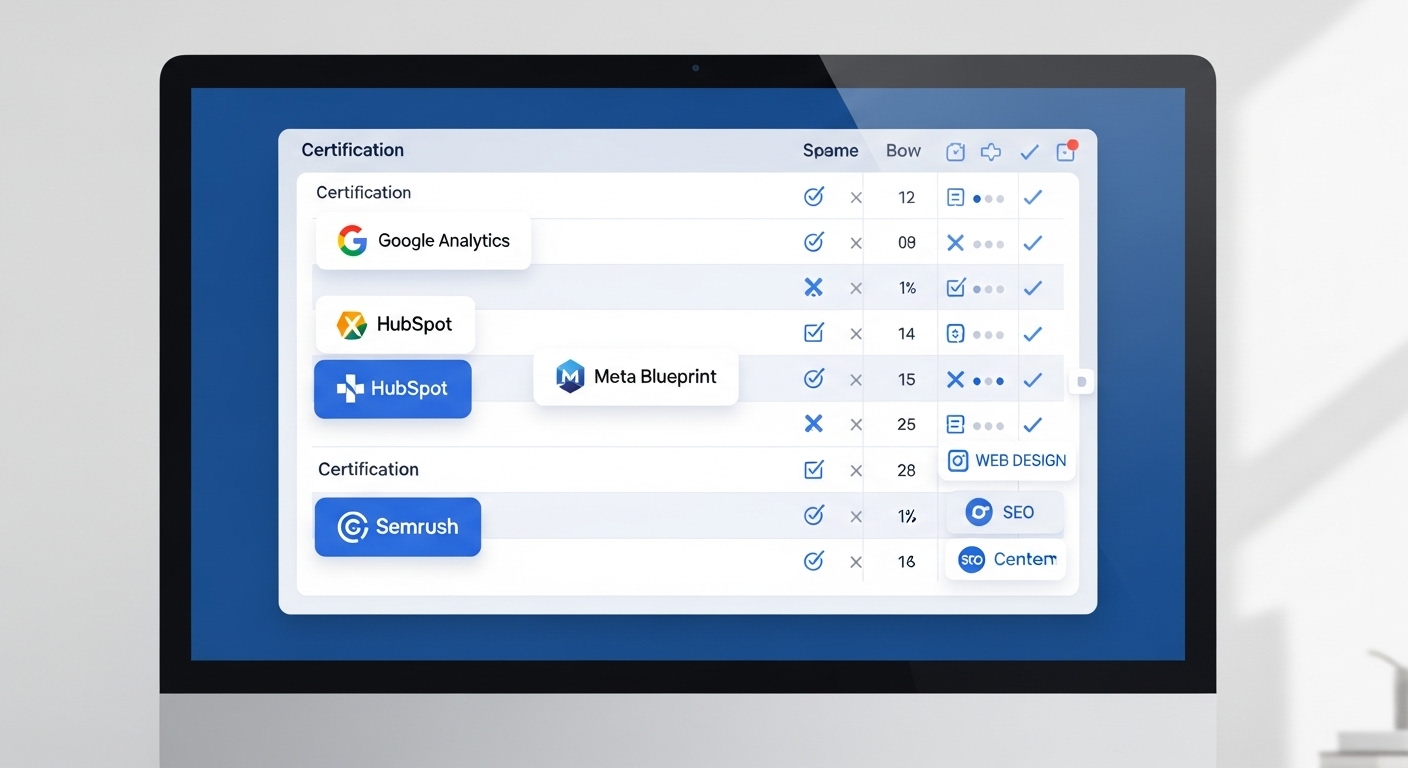Click gray x in row numbered 15
Screen dimensions: 1408x768
click(856, 380)
